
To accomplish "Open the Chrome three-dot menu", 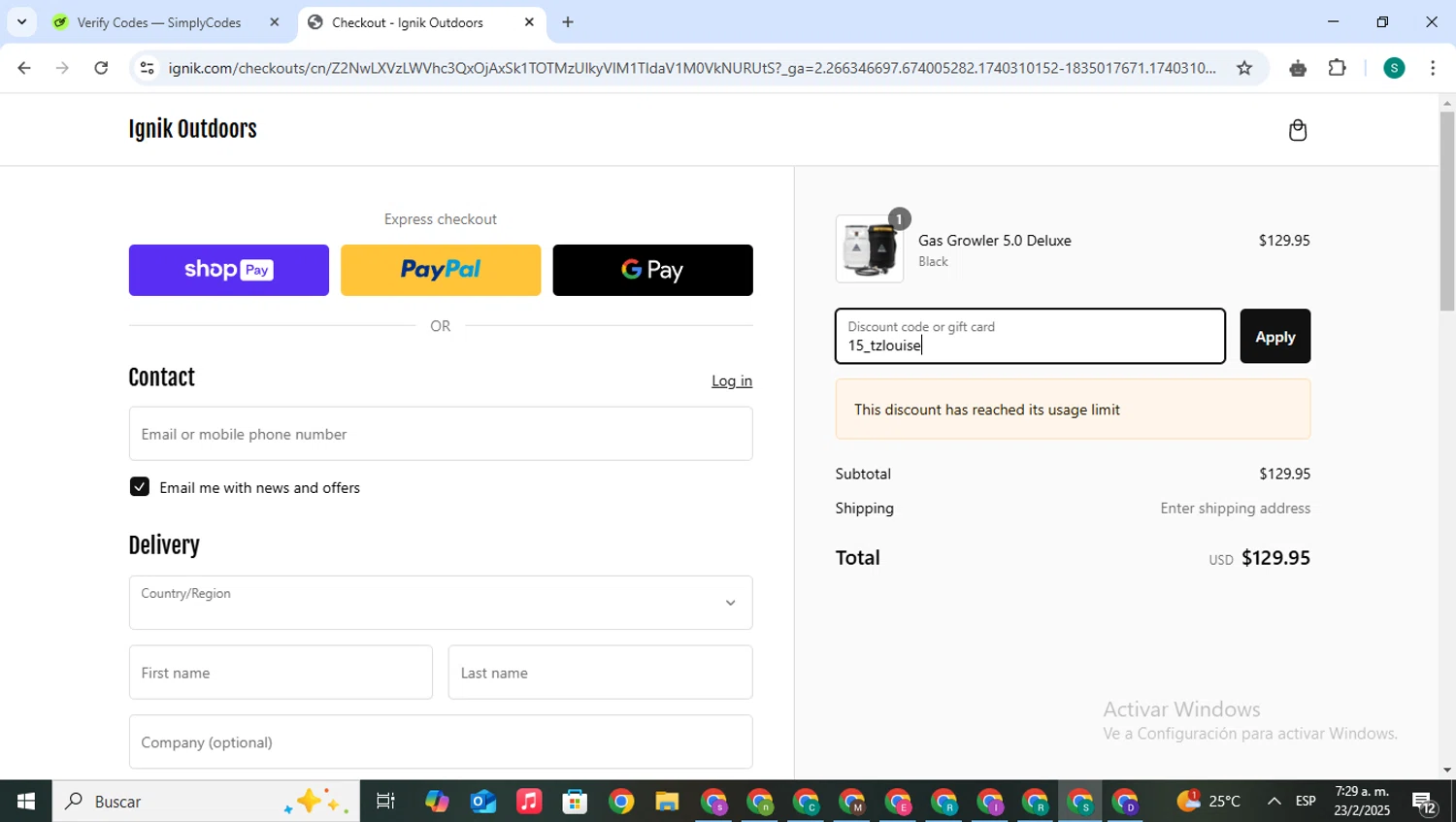I will click(x=1433, y=68).
